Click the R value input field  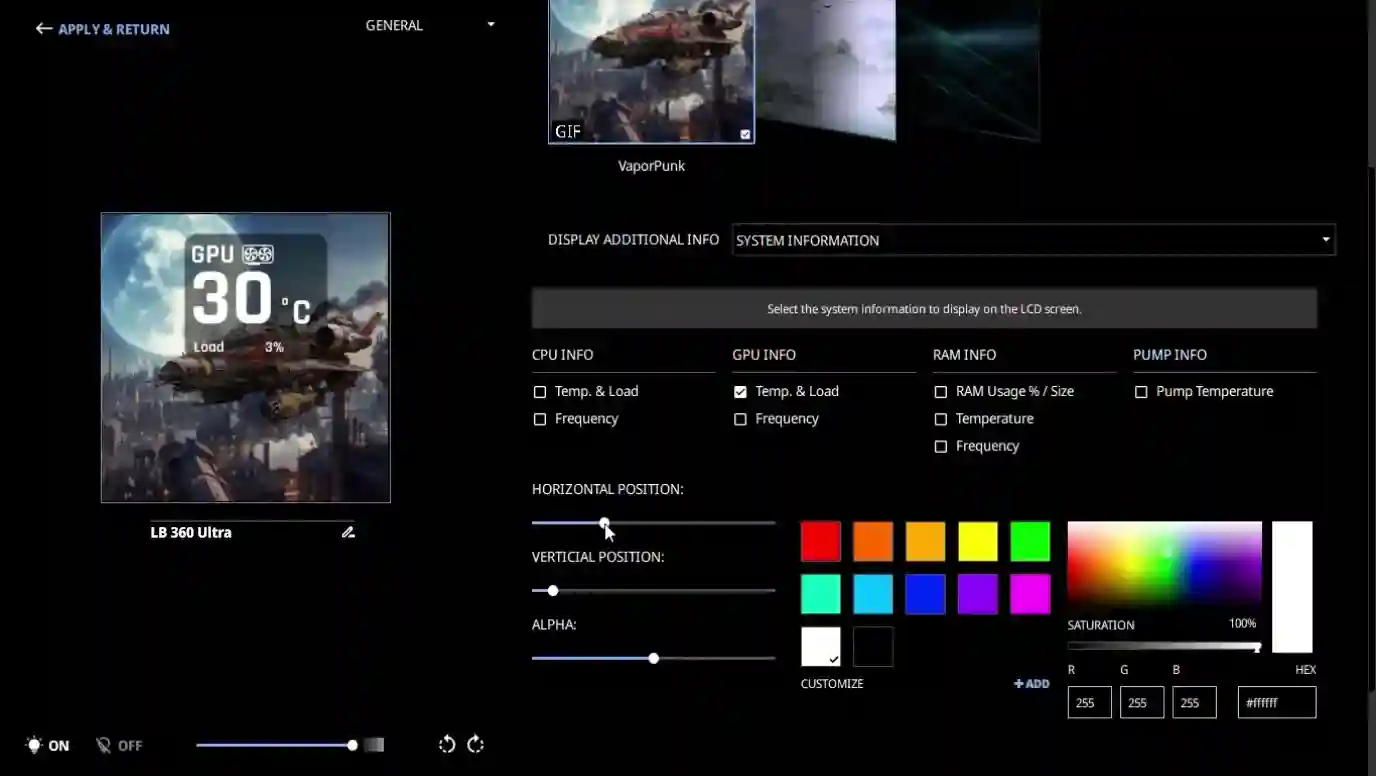click(x=1089, y=702)
